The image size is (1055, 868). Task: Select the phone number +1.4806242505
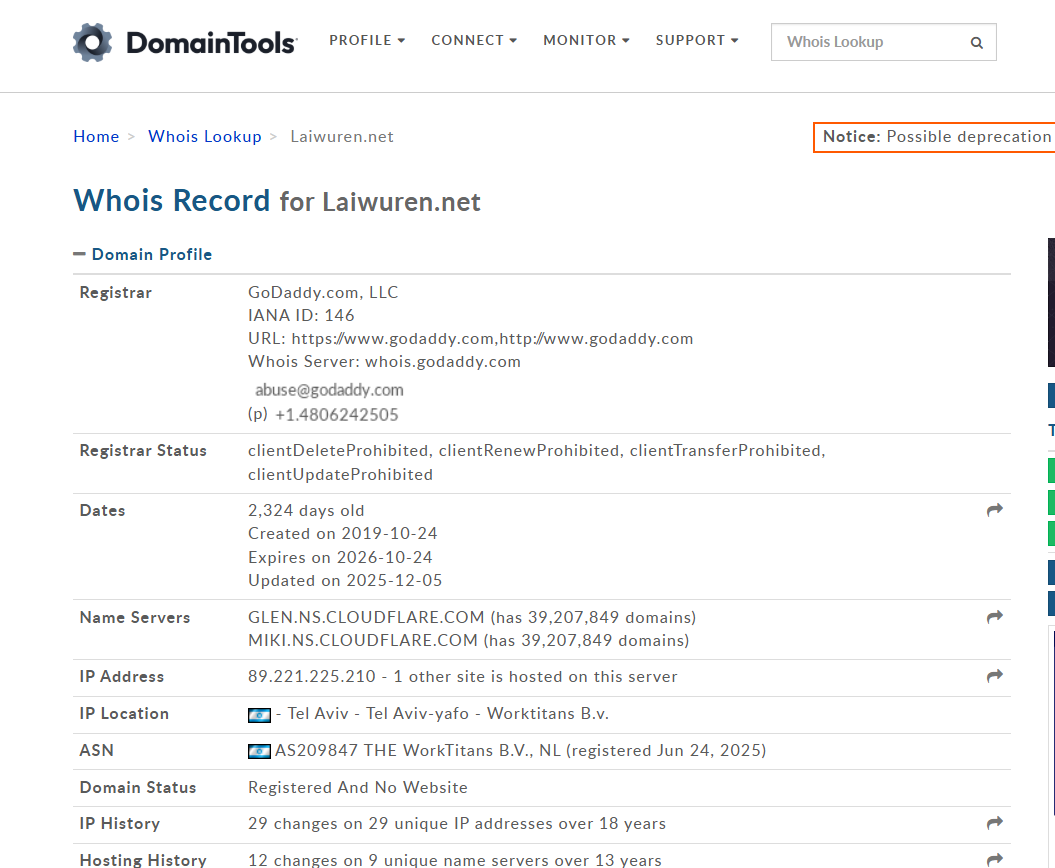336,414
